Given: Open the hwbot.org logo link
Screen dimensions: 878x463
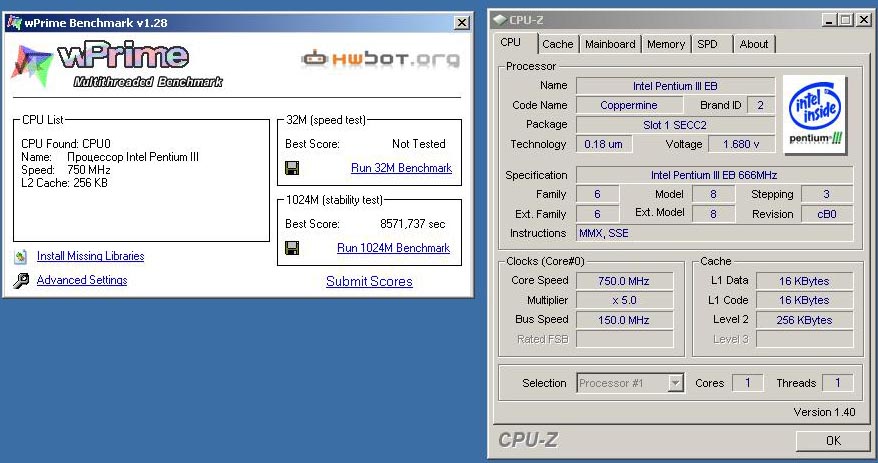Looking at the screenshot, I should click(380, 59).
